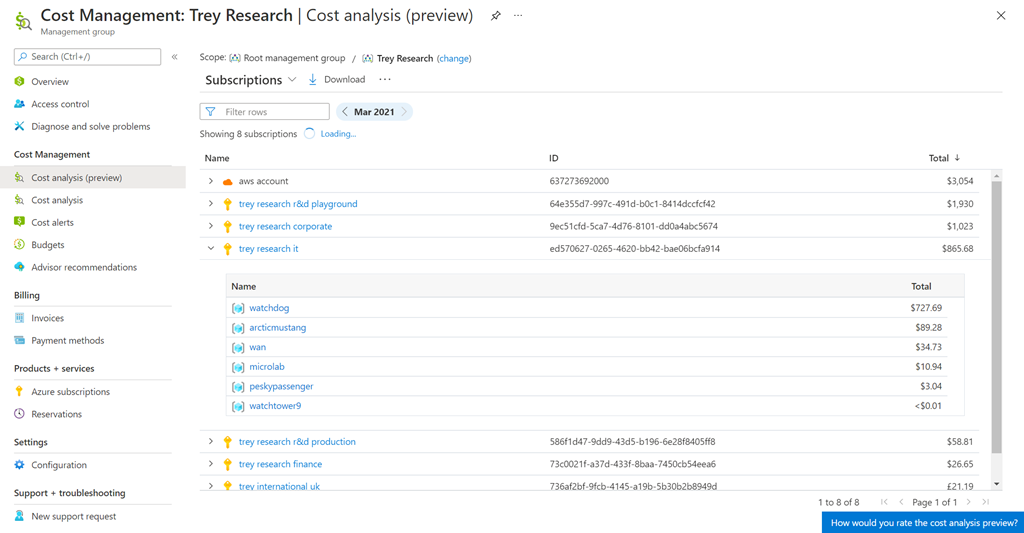Open Access control in the sidebar
Image resolution: width=1024 pixels, height=533 pixels.
click(60, 104)
